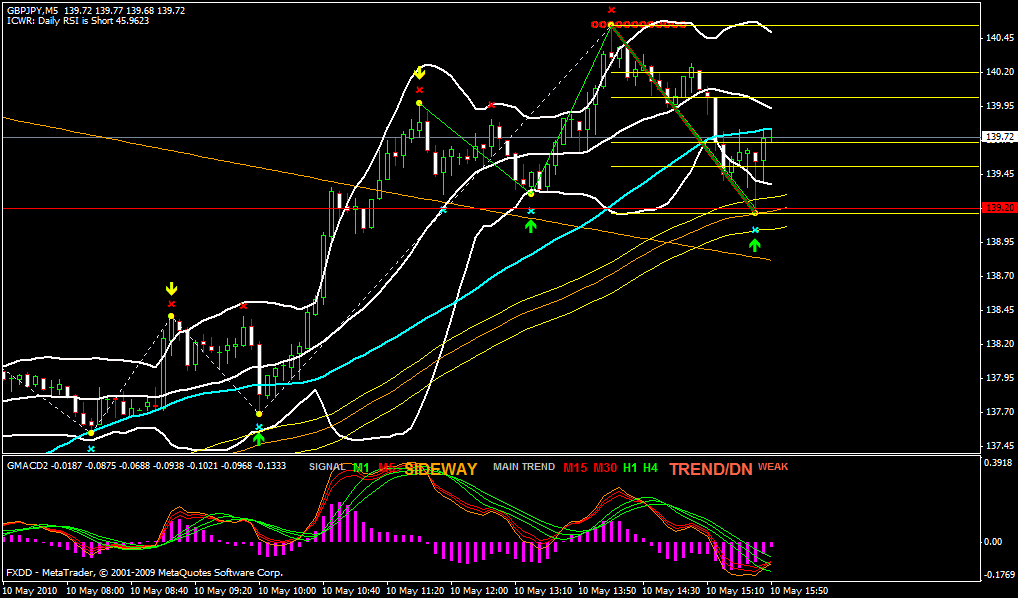This screenshot has width=1018, height=598.
Task: Select the row of red dotted squares
Action: [638, 24]
